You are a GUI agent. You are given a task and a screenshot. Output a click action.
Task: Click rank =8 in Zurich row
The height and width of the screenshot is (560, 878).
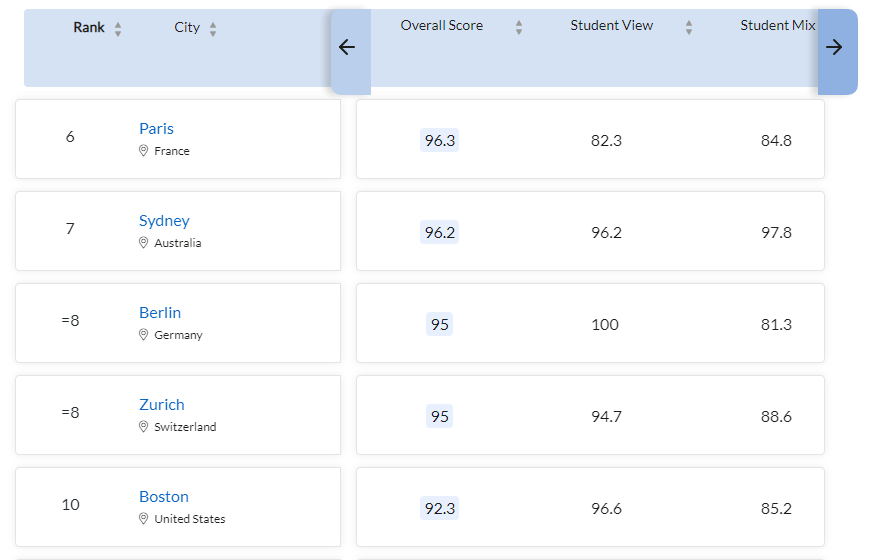point(70,412)
